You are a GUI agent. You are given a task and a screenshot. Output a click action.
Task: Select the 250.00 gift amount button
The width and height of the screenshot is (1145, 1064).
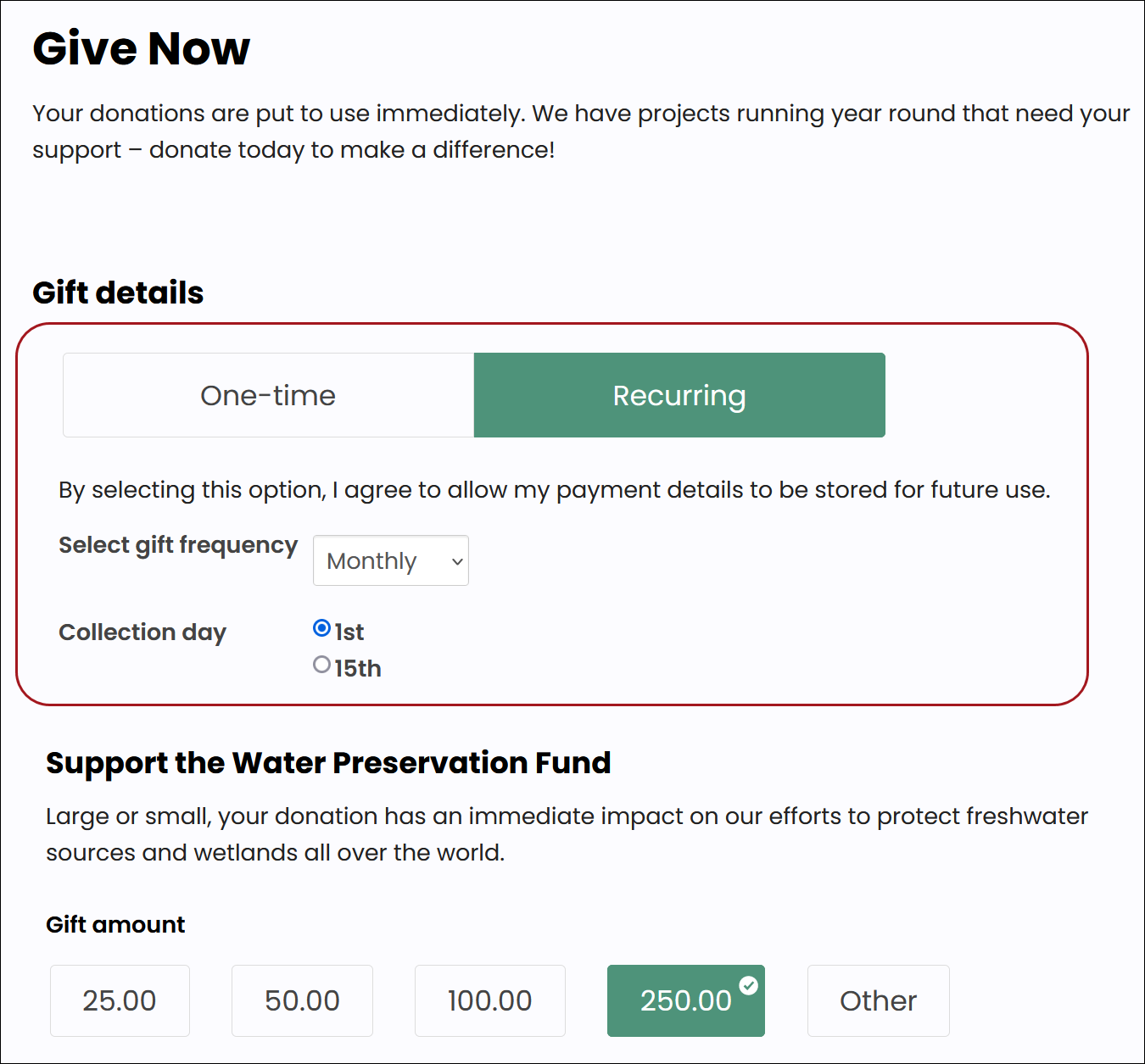coord(685,1000)
